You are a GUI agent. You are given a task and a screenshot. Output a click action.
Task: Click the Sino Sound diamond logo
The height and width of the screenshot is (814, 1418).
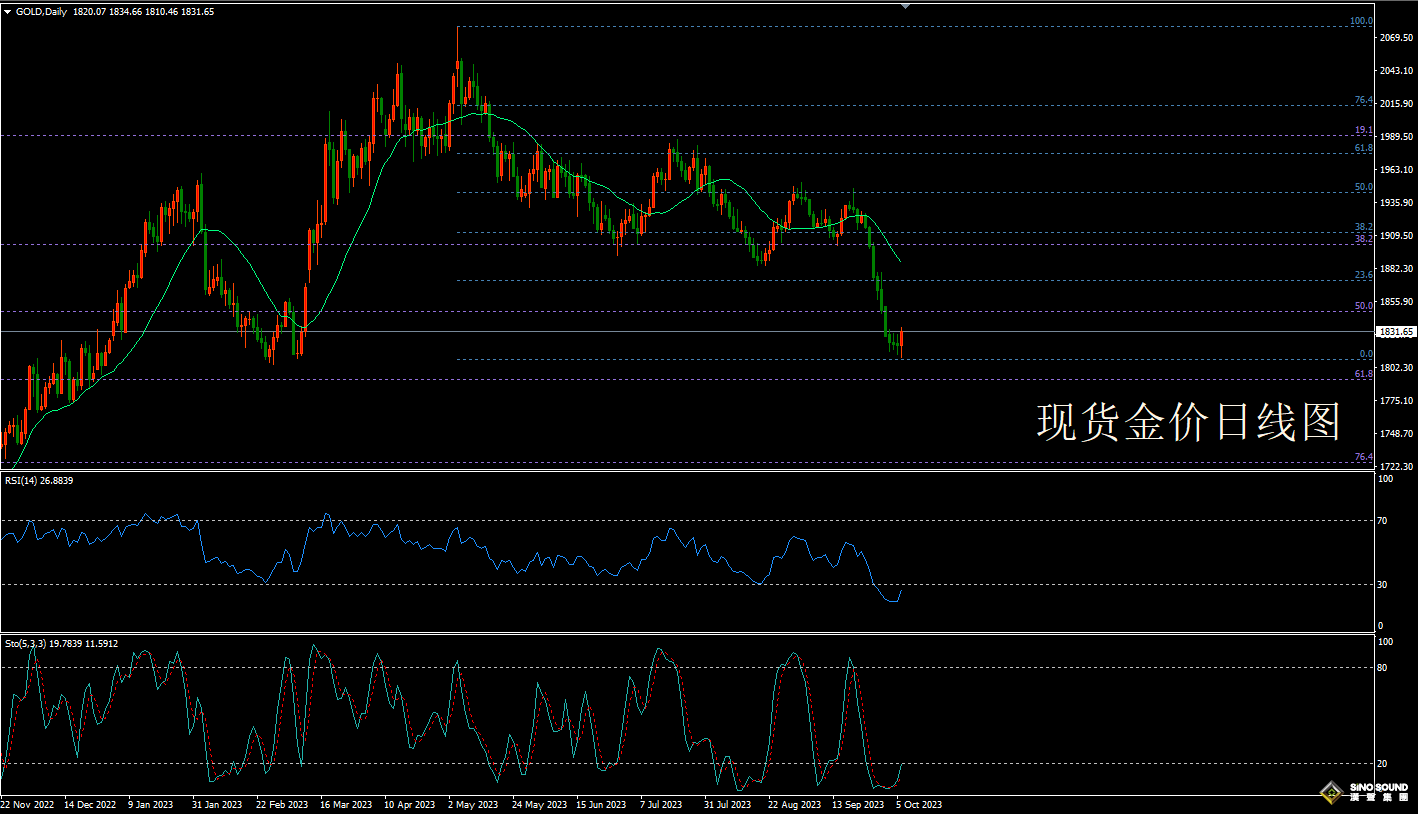click(1331, 793)
